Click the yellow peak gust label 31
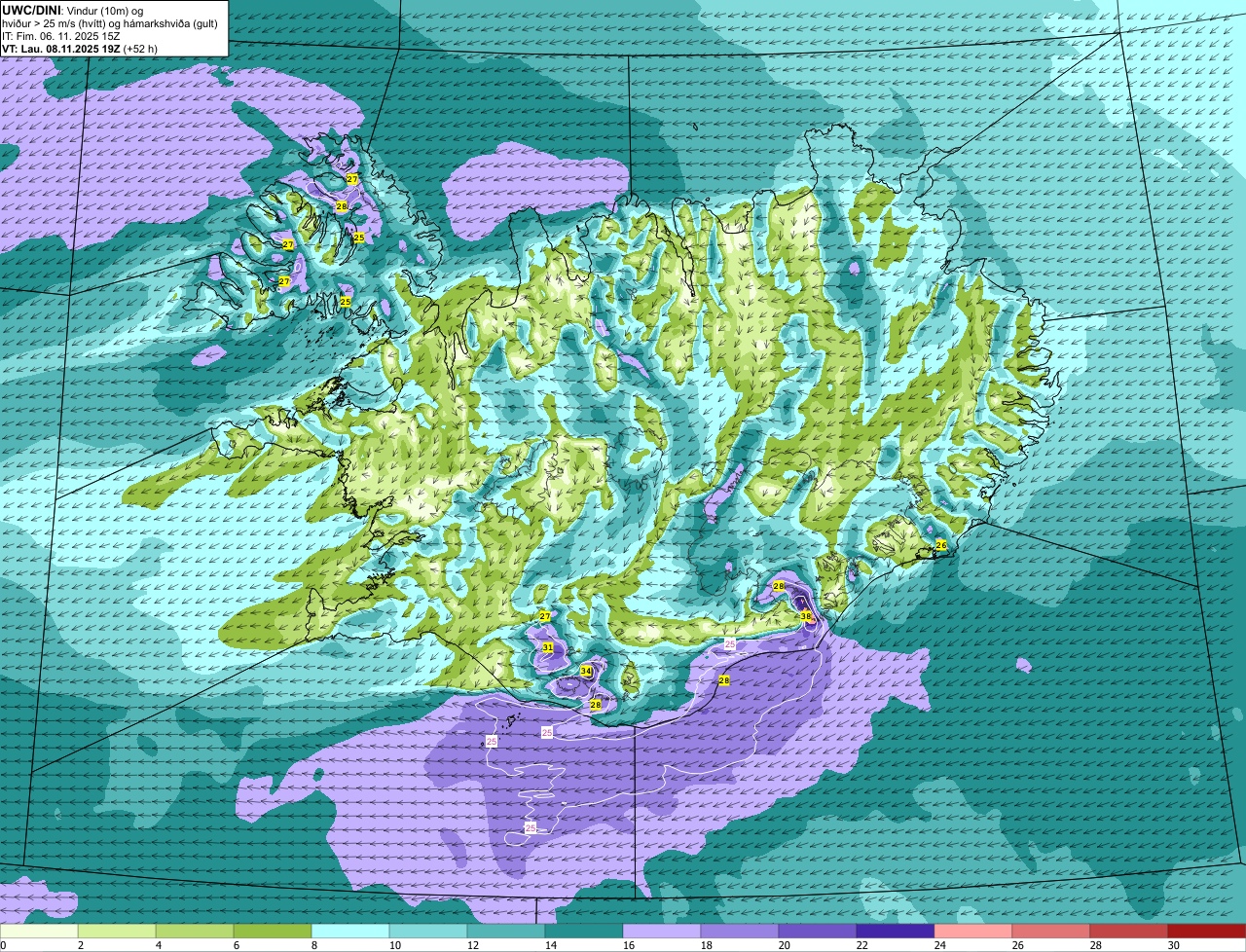This screenshot has height=952, width=1246. pos(548,647)
